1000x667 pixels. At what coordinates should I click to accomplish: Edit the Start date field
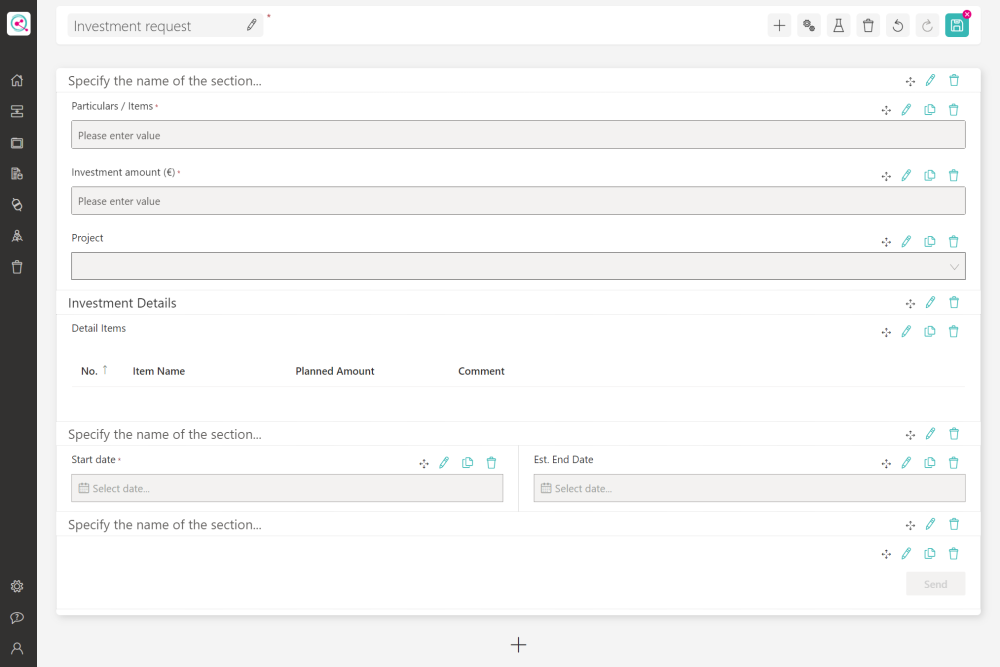[x=444, y=463]
